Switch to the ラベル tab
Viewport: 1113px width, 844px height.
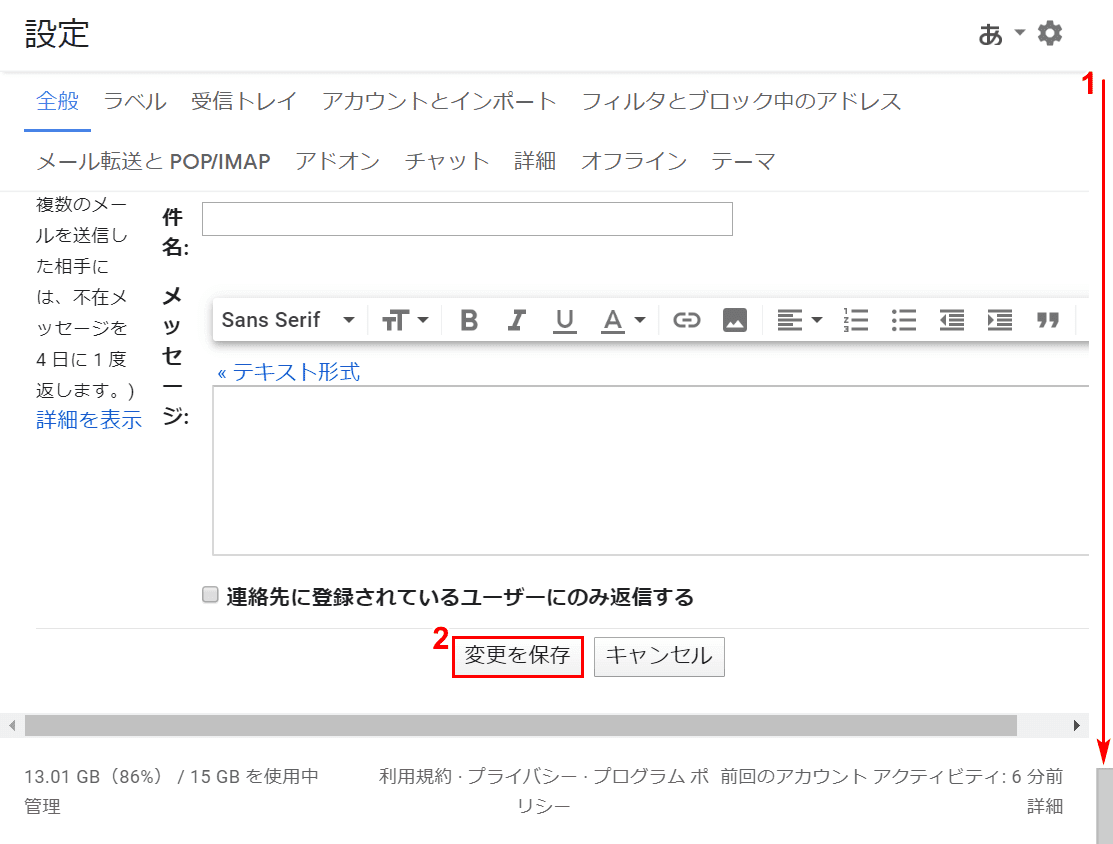pyautogui.click(x=135, y=101)
